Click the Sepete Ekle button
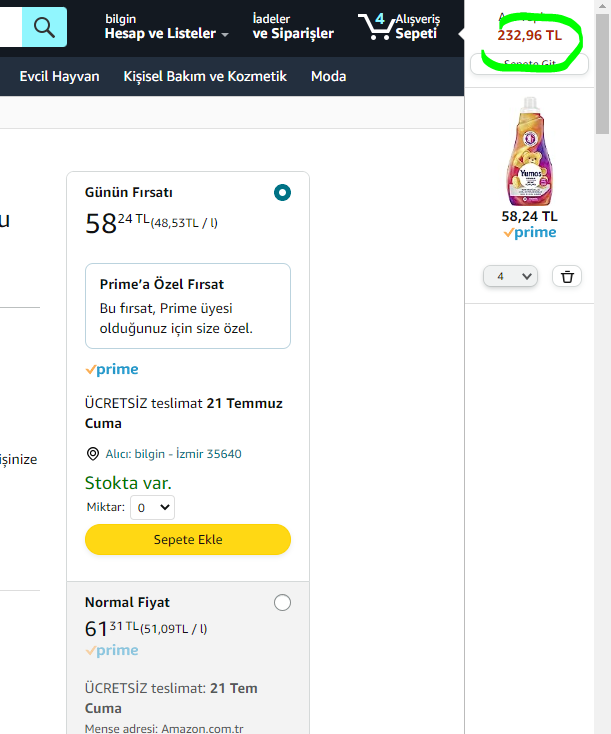This screenshot has height=734, width=611. (x=188, y=539)
